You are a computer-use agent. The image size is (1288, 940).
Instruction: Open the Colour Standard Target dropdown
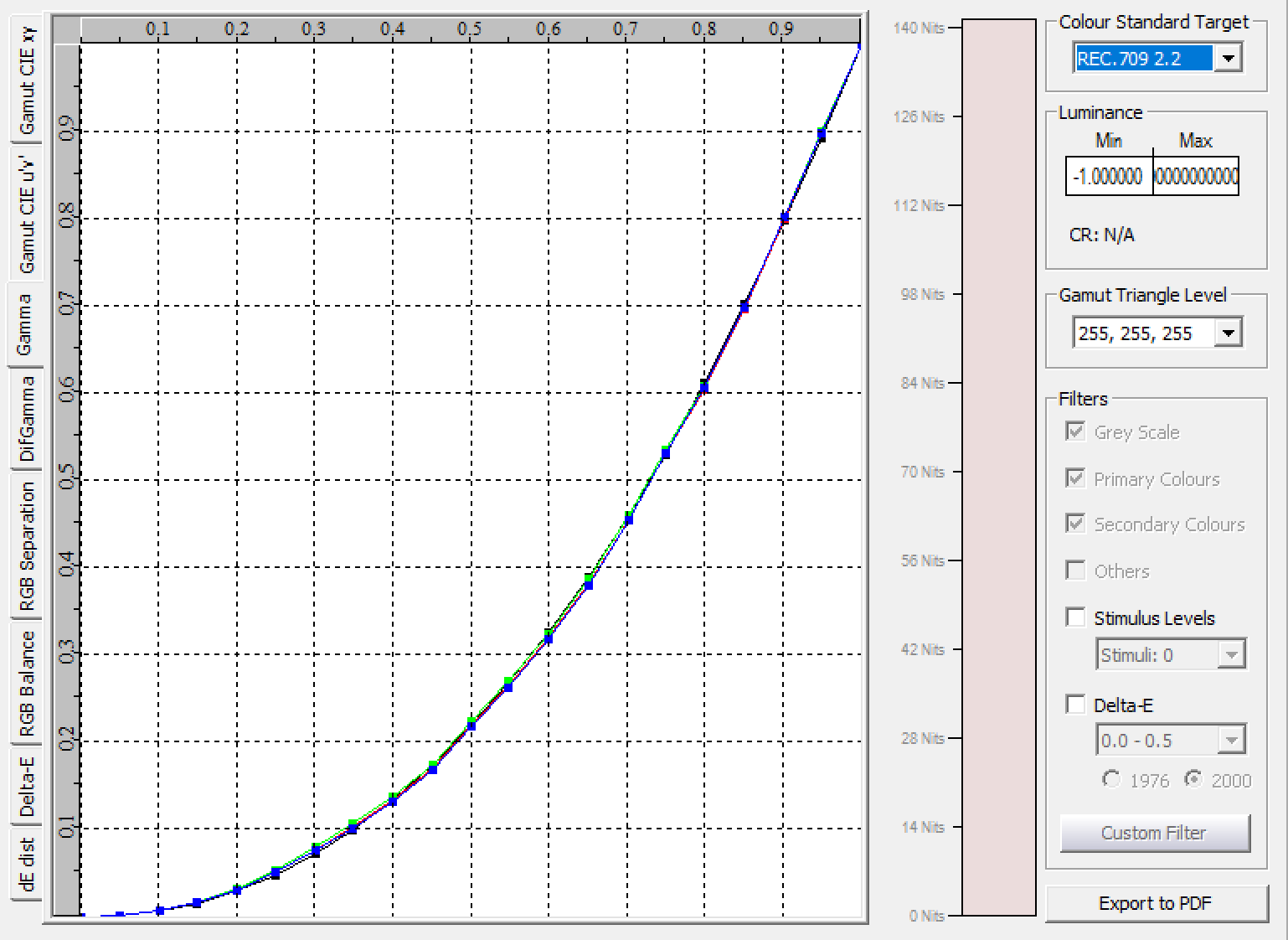(x=1228, y=59)
